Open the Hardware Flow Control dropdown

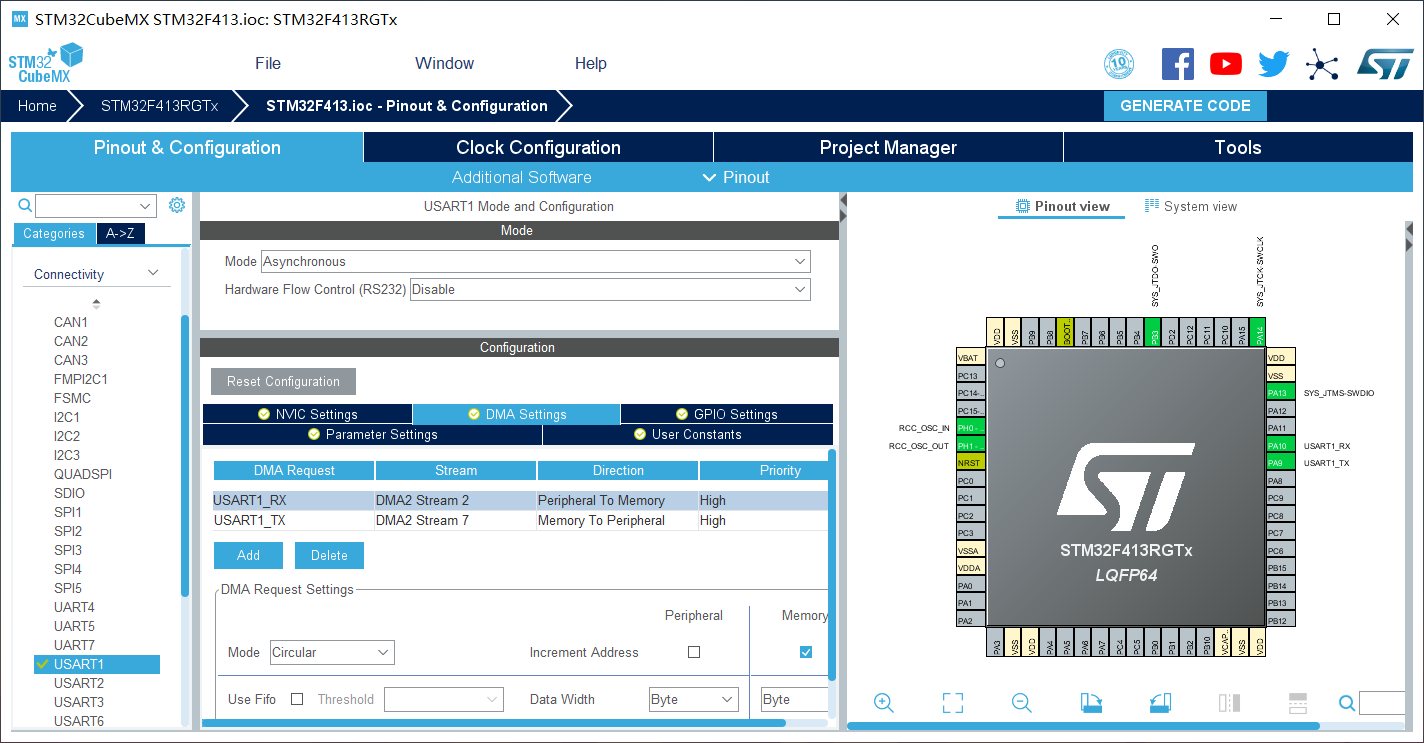610,289
